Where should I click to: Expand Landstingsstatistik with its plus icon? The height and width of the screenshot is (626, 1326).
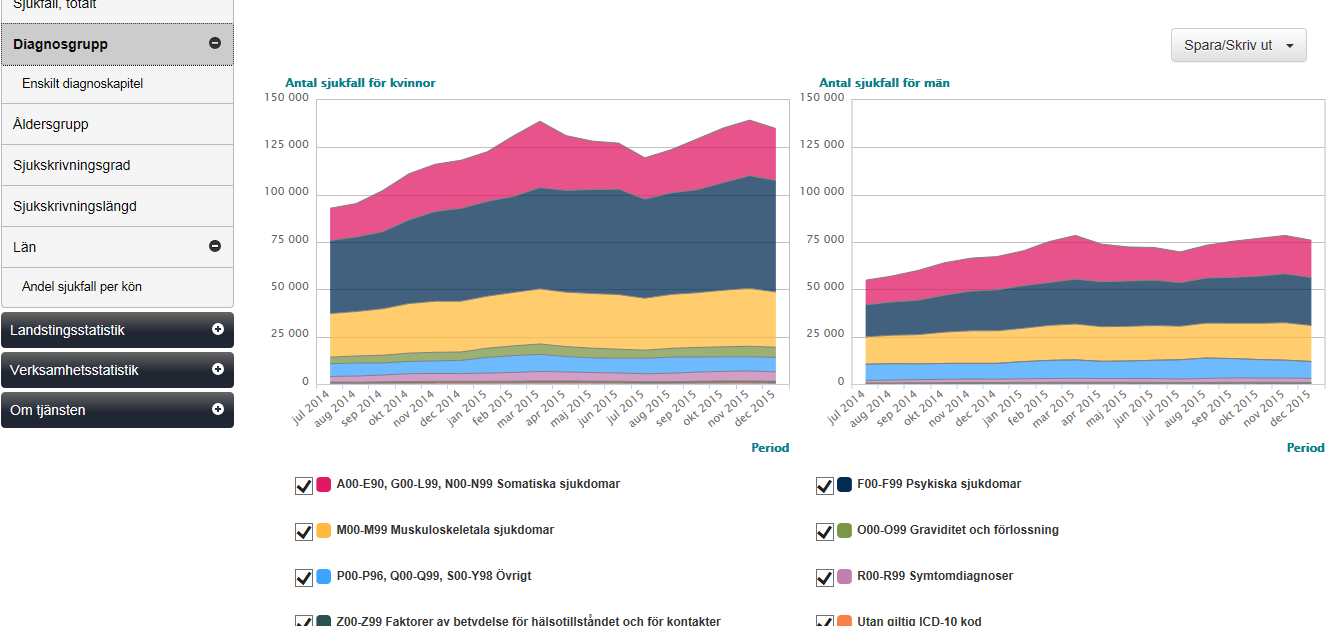point(218,329)
